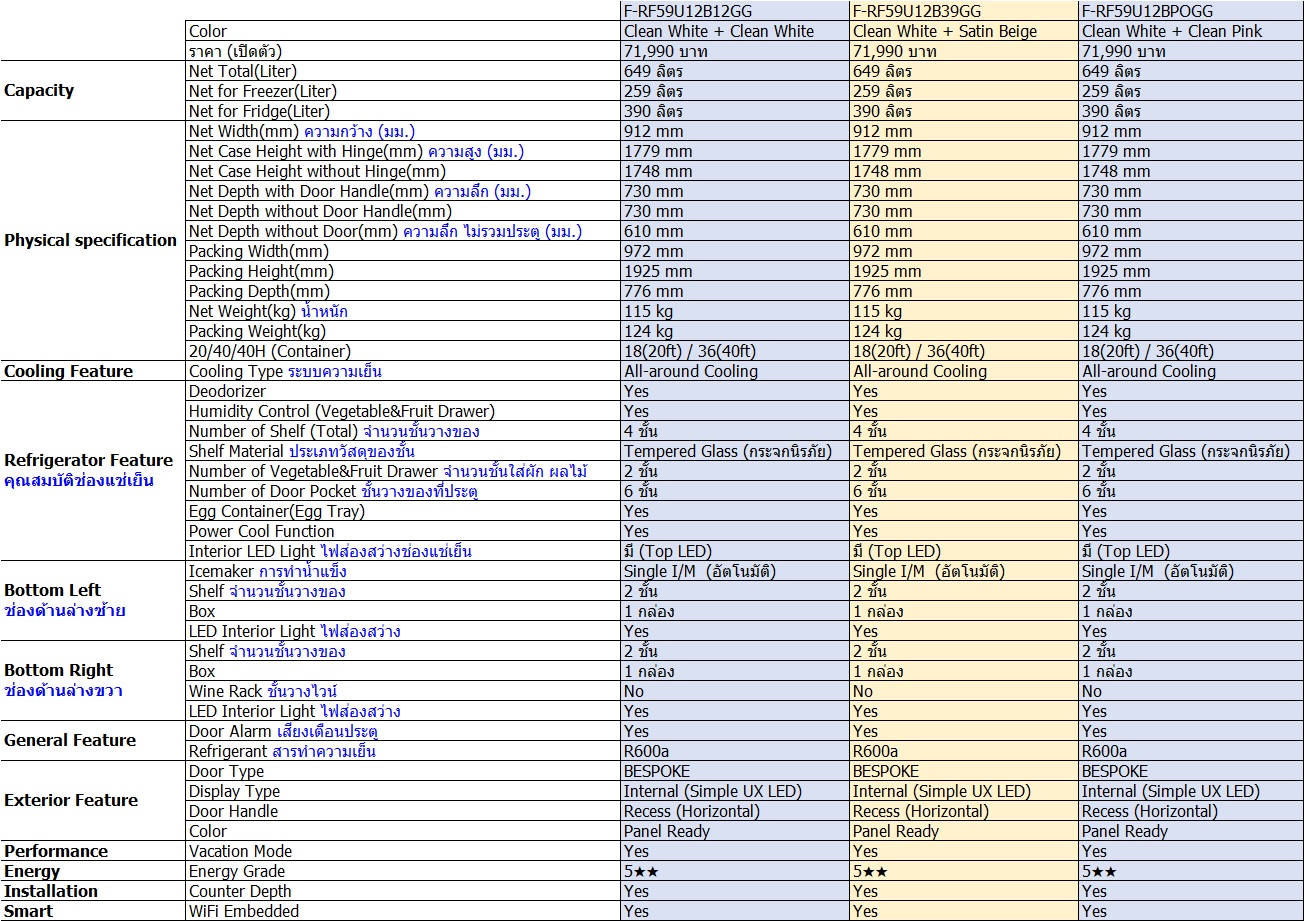This screenshot has height=921, width=1304.
Task: Click the Number of Door Pocket label
Action: [x=333, y=491]
